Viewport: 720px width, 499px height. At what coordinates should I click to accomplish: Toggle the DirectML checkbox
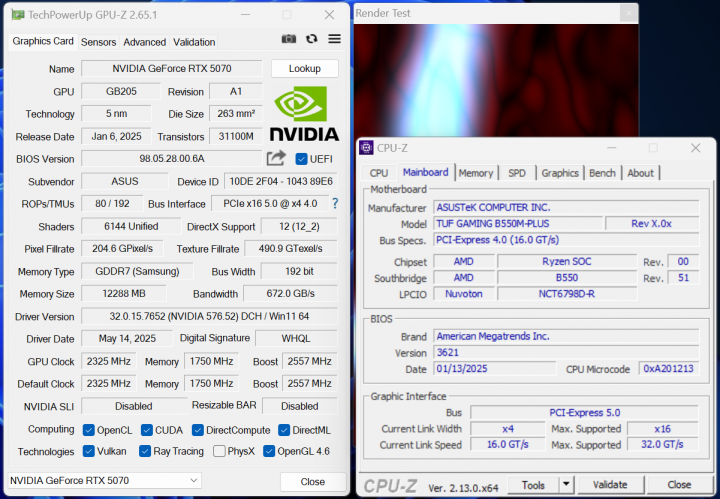[x=284, y=430]
